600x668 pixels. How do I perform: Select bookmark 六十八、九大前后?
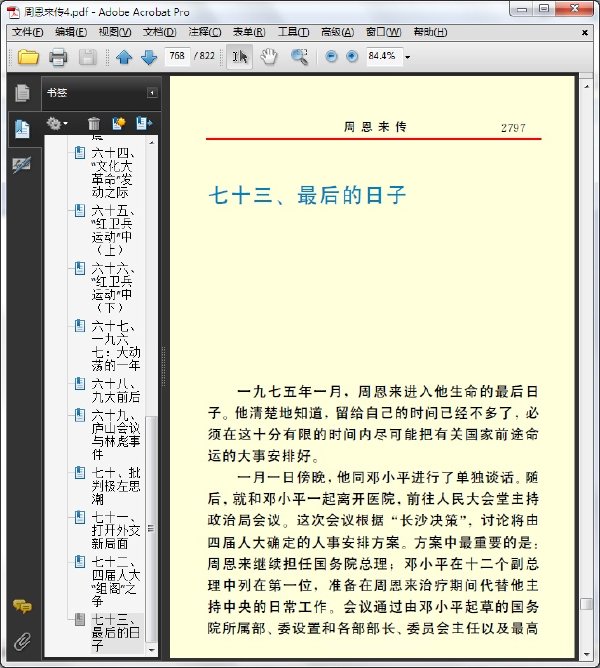tap(115, 390)
